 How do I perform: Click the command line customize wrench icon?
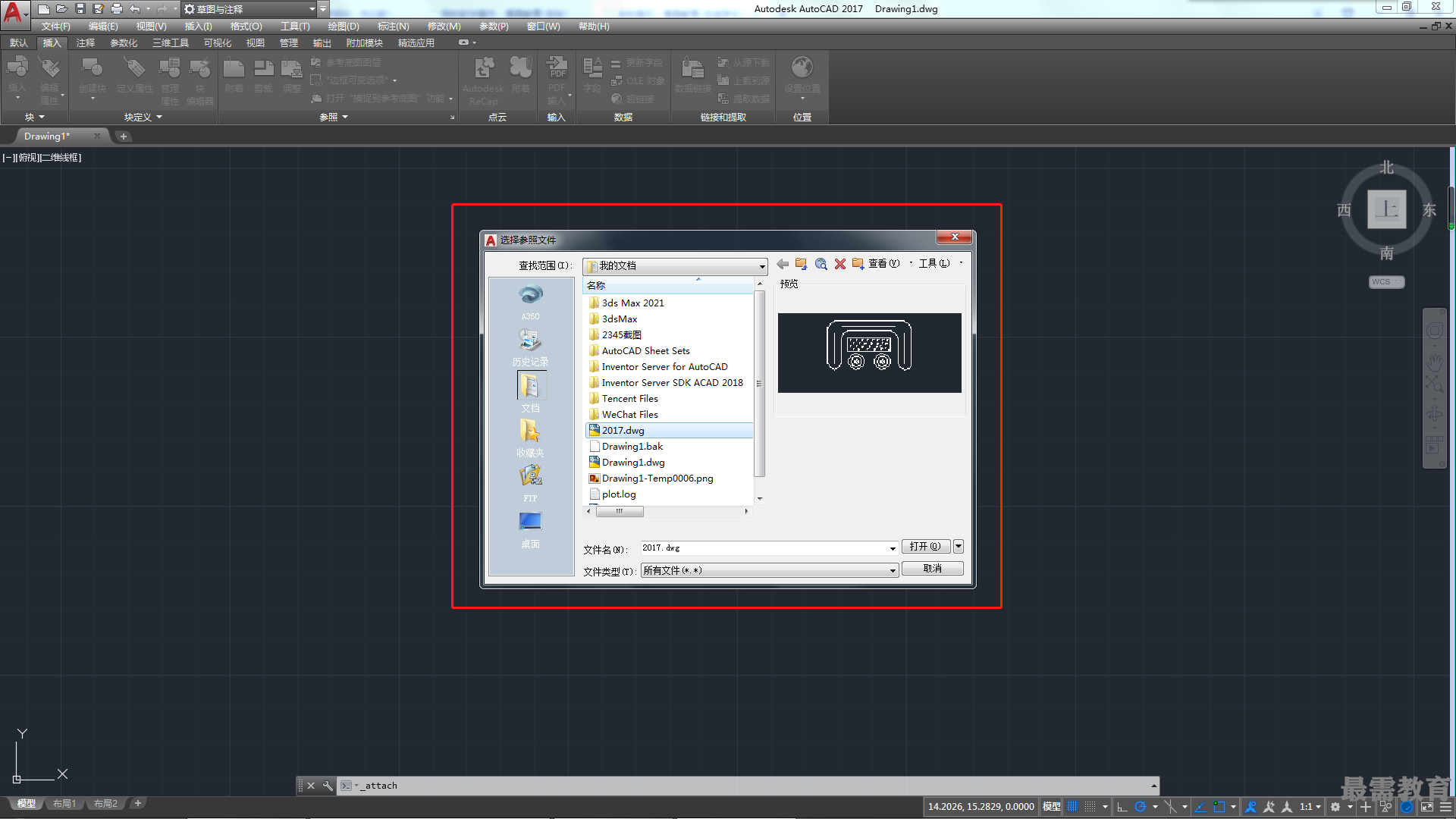(x=328, y=786)
